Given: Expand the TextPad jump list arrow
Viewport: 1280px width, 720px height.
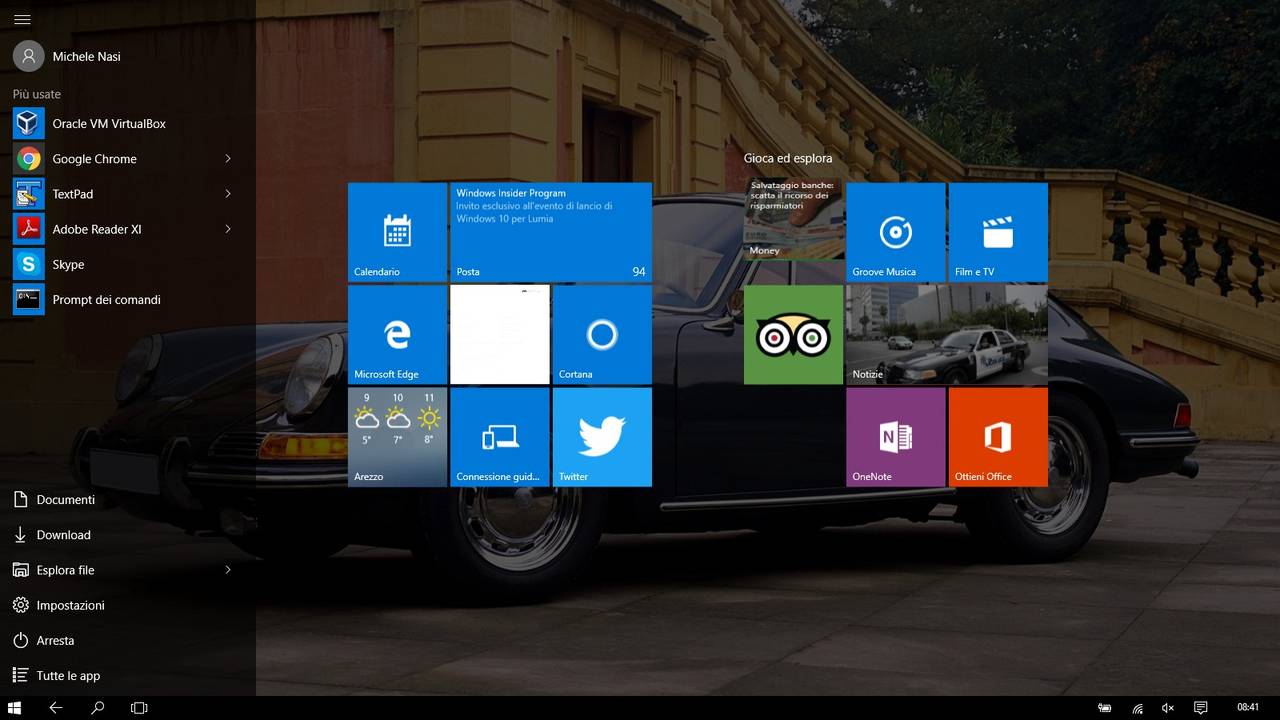Looking at the screenshot, I should click(x=228, y=194).
